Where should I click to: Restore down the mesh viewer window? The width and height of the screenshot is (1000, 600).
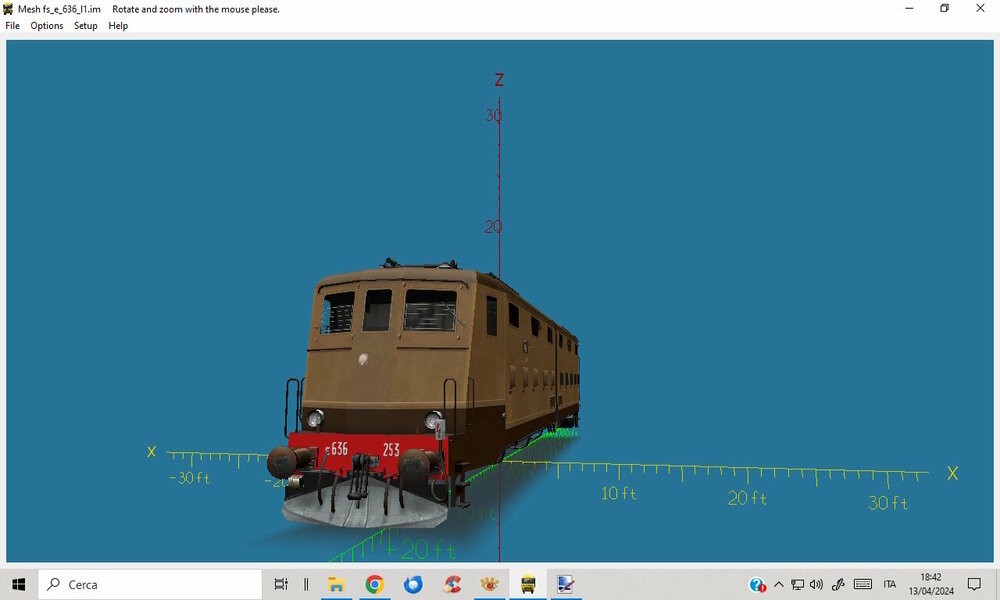tap(945, 8)
